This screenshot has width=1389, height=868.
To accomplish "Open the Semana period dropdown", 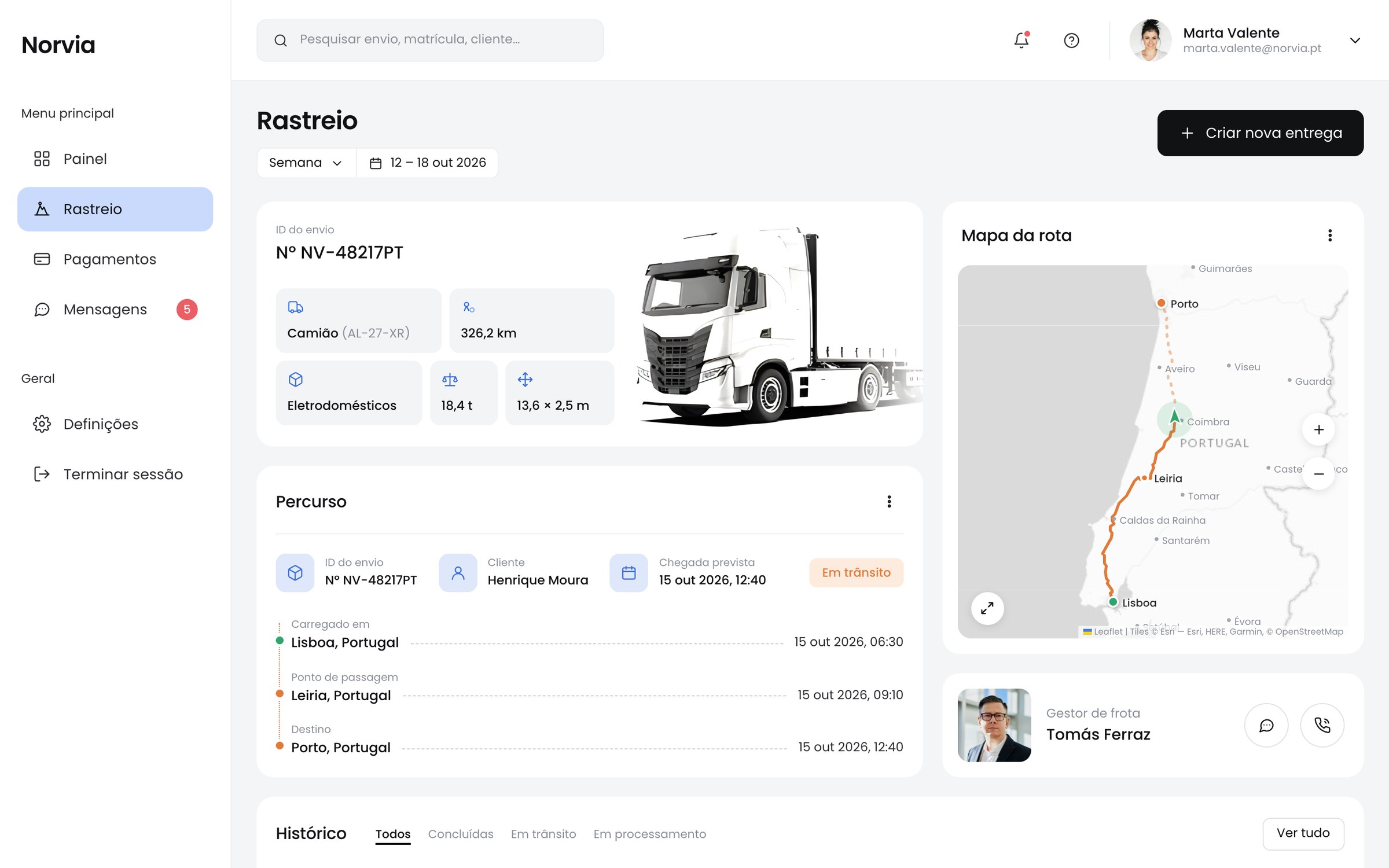I will [x=306, y=163].
